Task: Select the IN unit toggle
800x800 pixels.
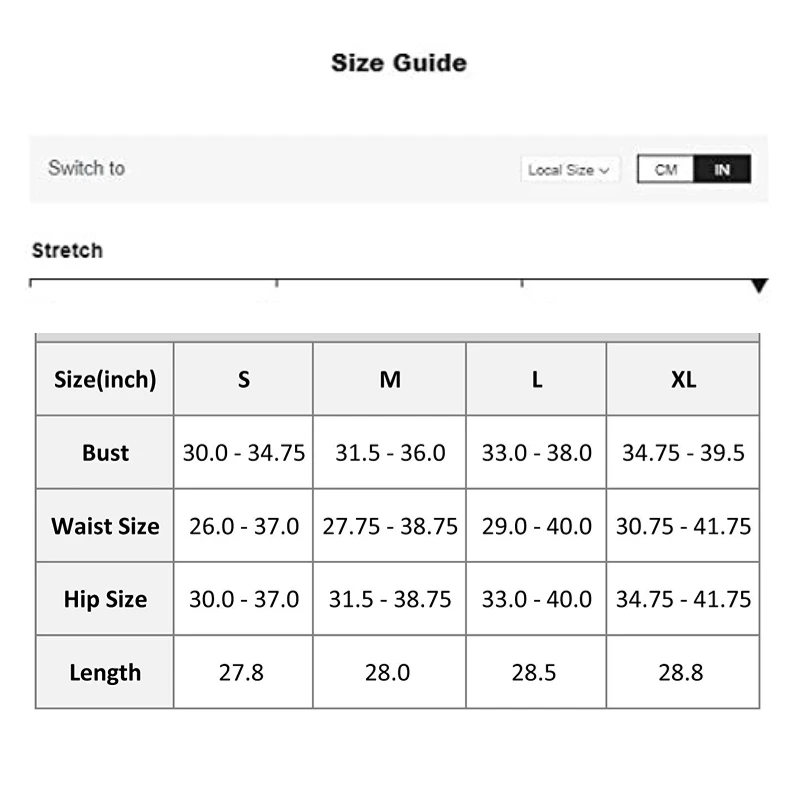Action: pyautogui.click(x=722, y=170)
